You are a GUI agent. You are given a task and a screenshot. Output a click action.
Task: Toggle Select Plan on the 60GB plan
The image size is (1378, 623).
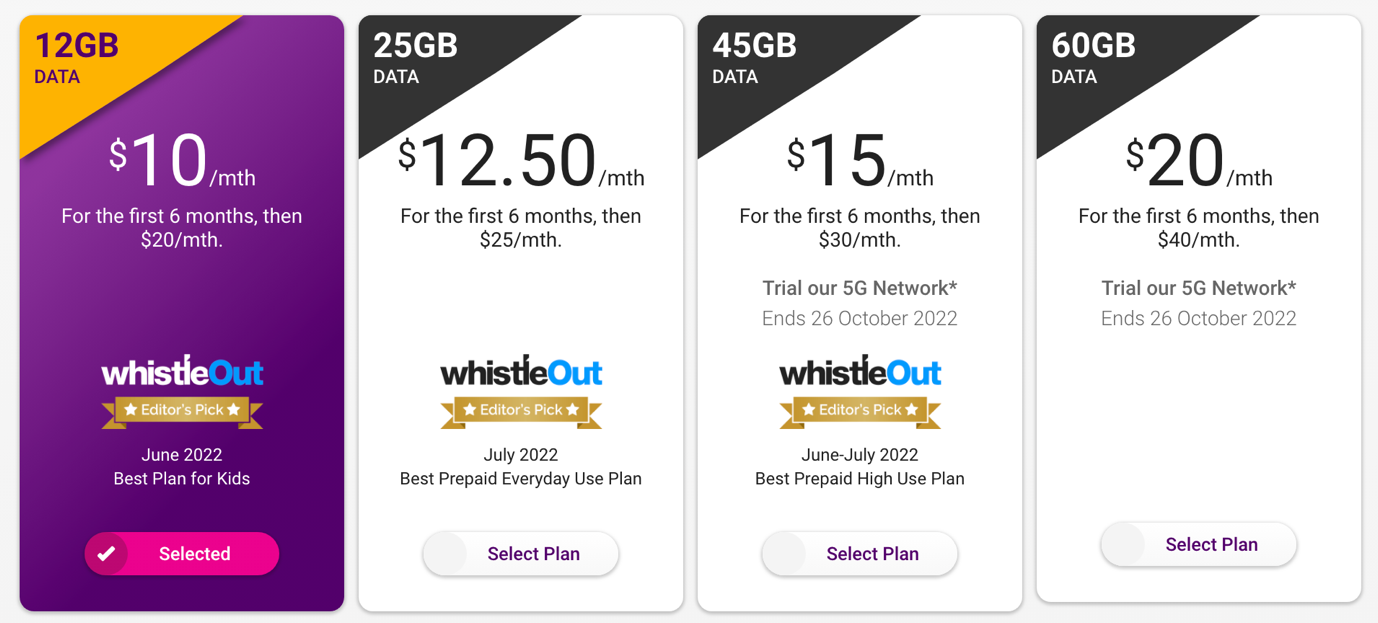point(1198,545)
